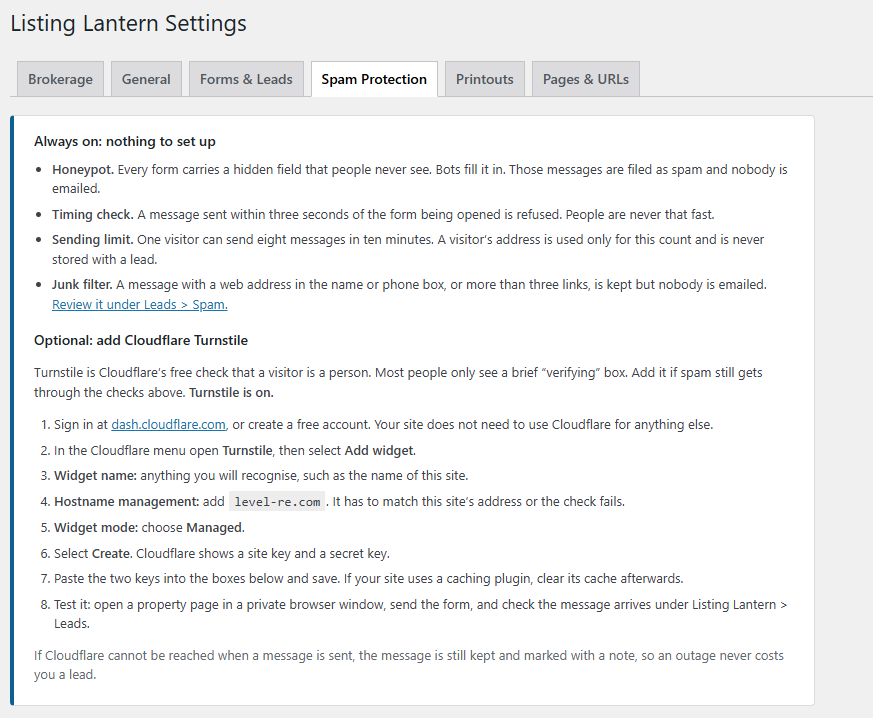Viewport: 873px width, 718px height.
Task: Click the level-re.com hostname code
Action: point(277,501)
